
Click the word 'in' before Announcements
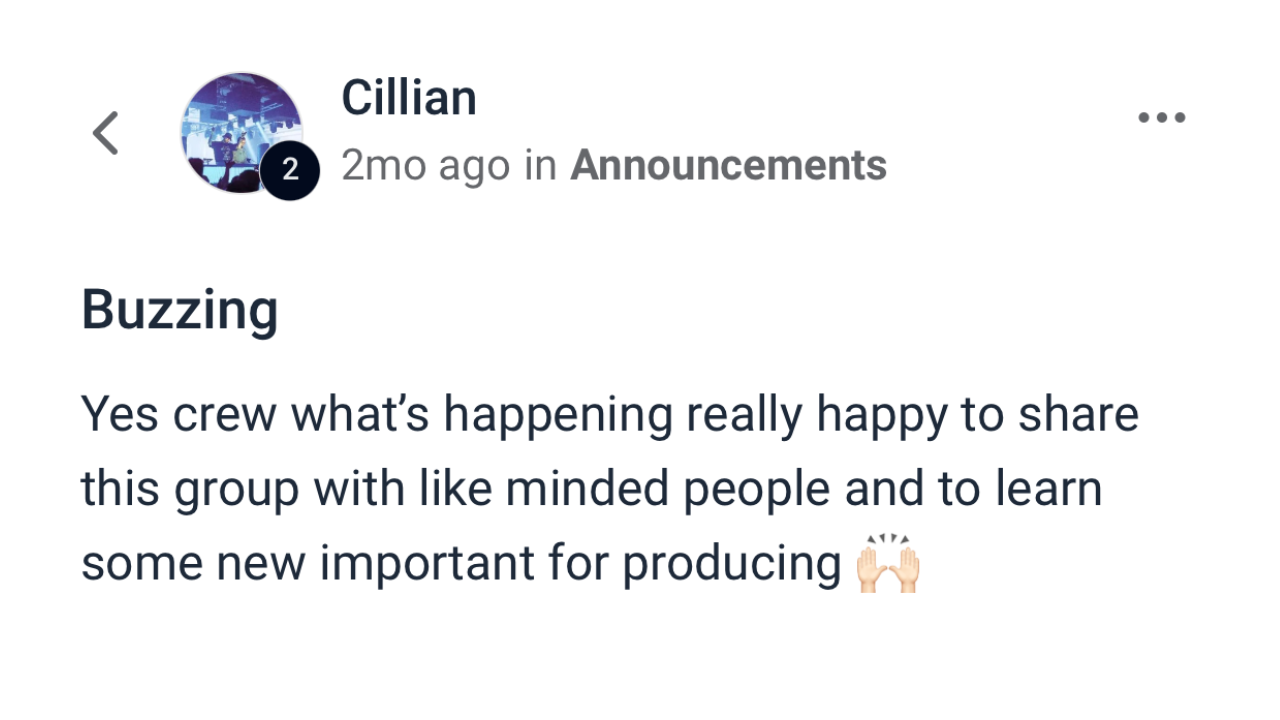[x=540, y=165]
